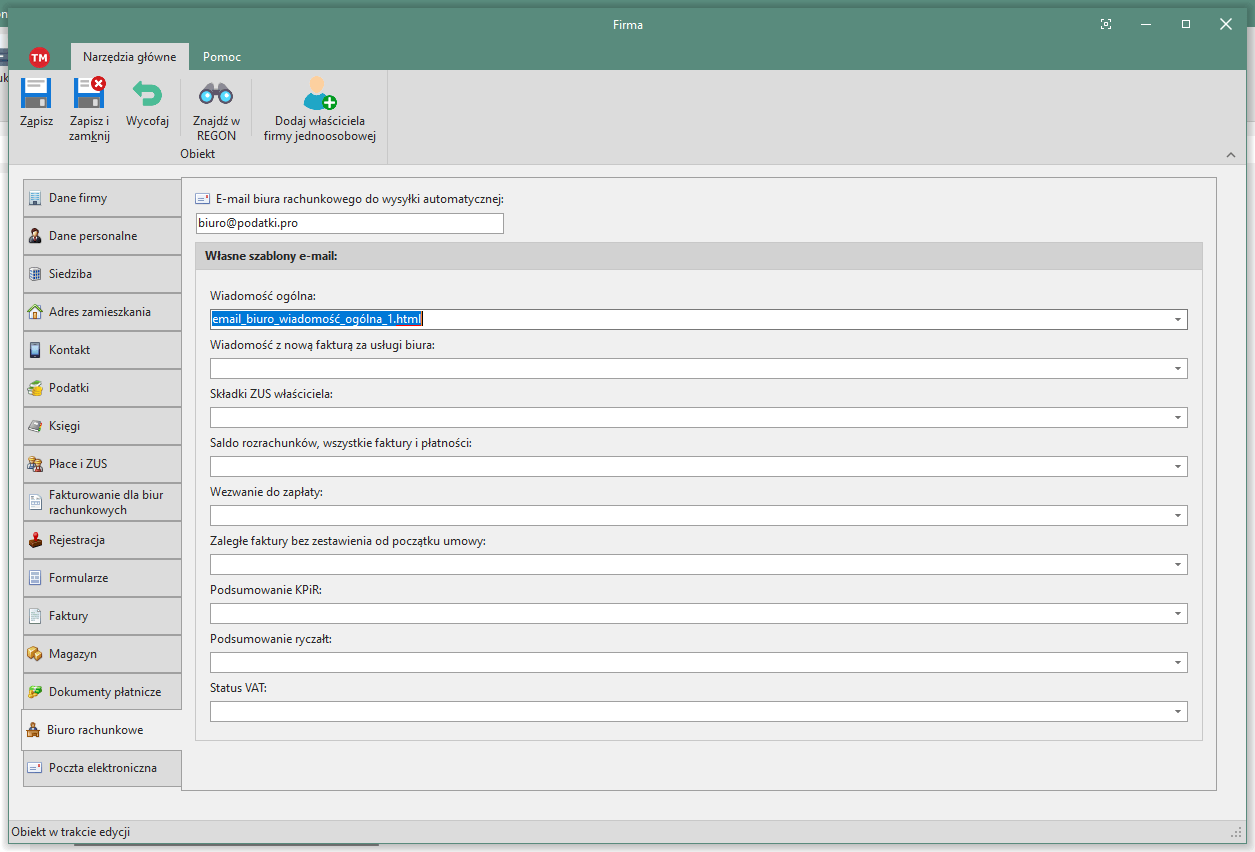The image size is (1255, 852).
Task: Expand the Składki ZUS właściciela dropdown
Action: point(1178,418)
